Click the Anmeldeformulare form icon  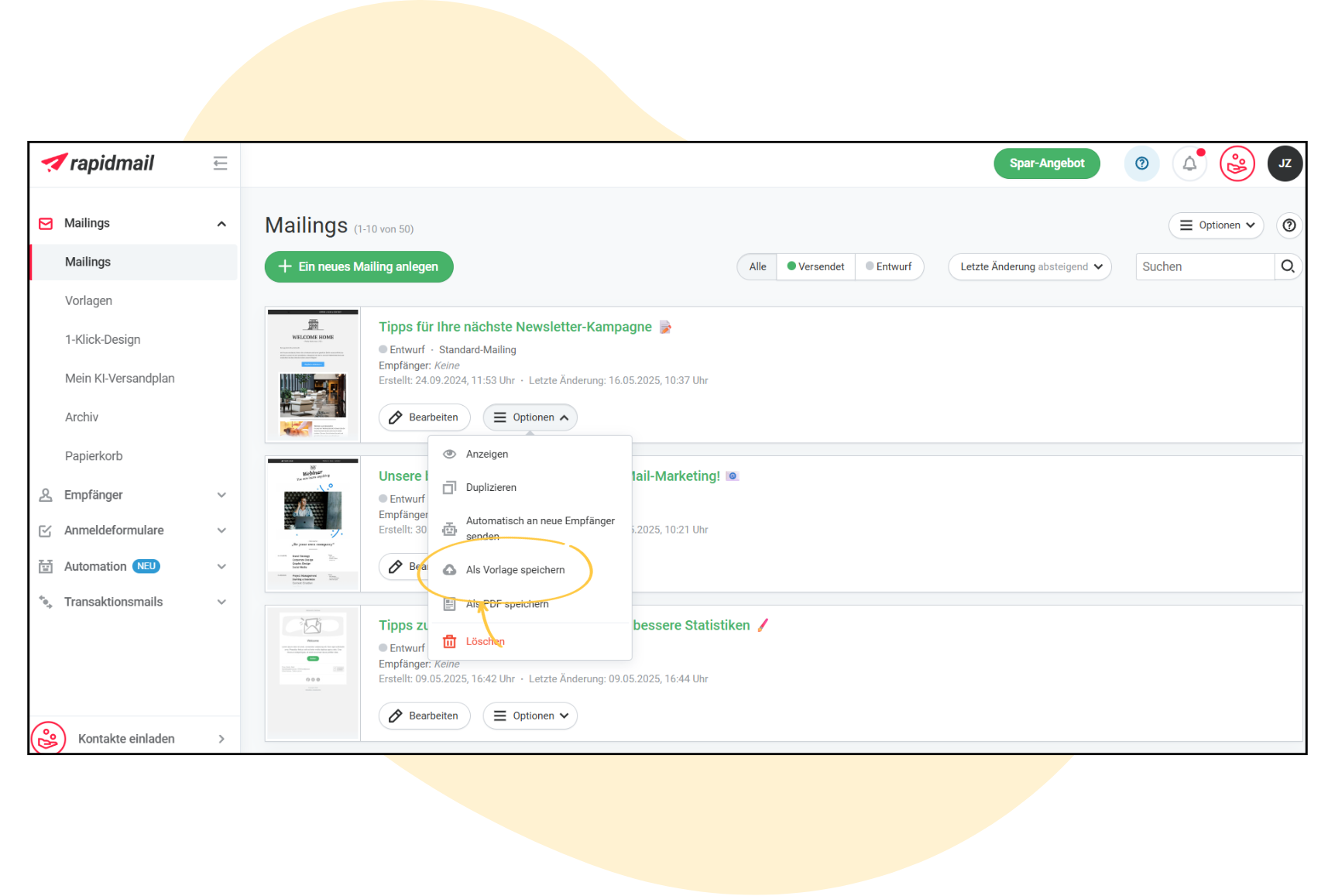pyautogui.click(x=46, y=530)
